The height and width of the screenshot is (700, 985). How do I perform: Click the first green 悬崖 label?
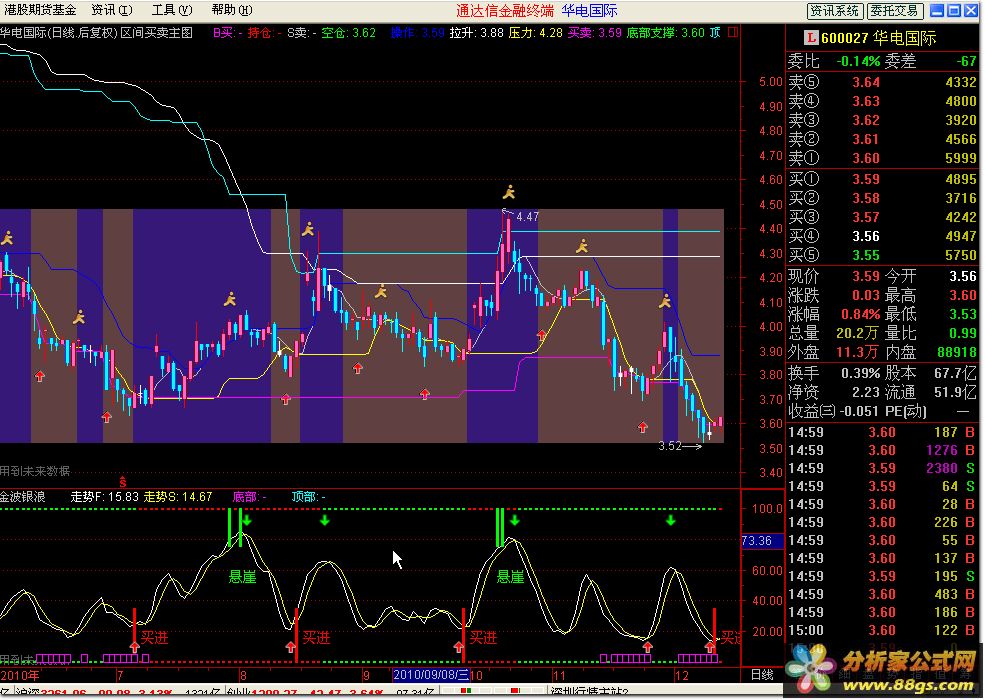pyautogui.click(x=242, y=576)
